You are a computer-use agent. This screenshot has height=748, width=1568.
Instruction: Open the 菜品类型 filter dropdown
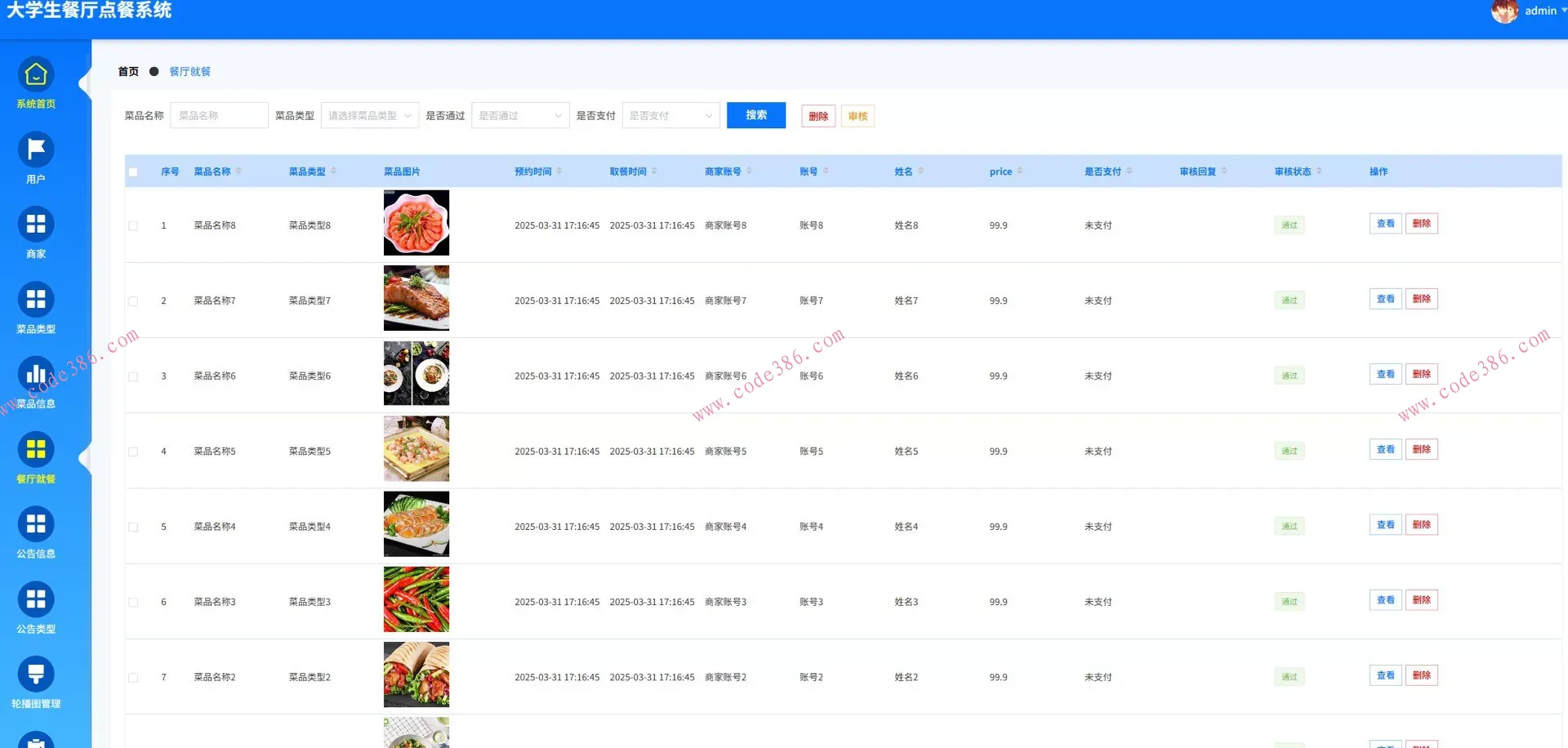[x=370, y=116]
